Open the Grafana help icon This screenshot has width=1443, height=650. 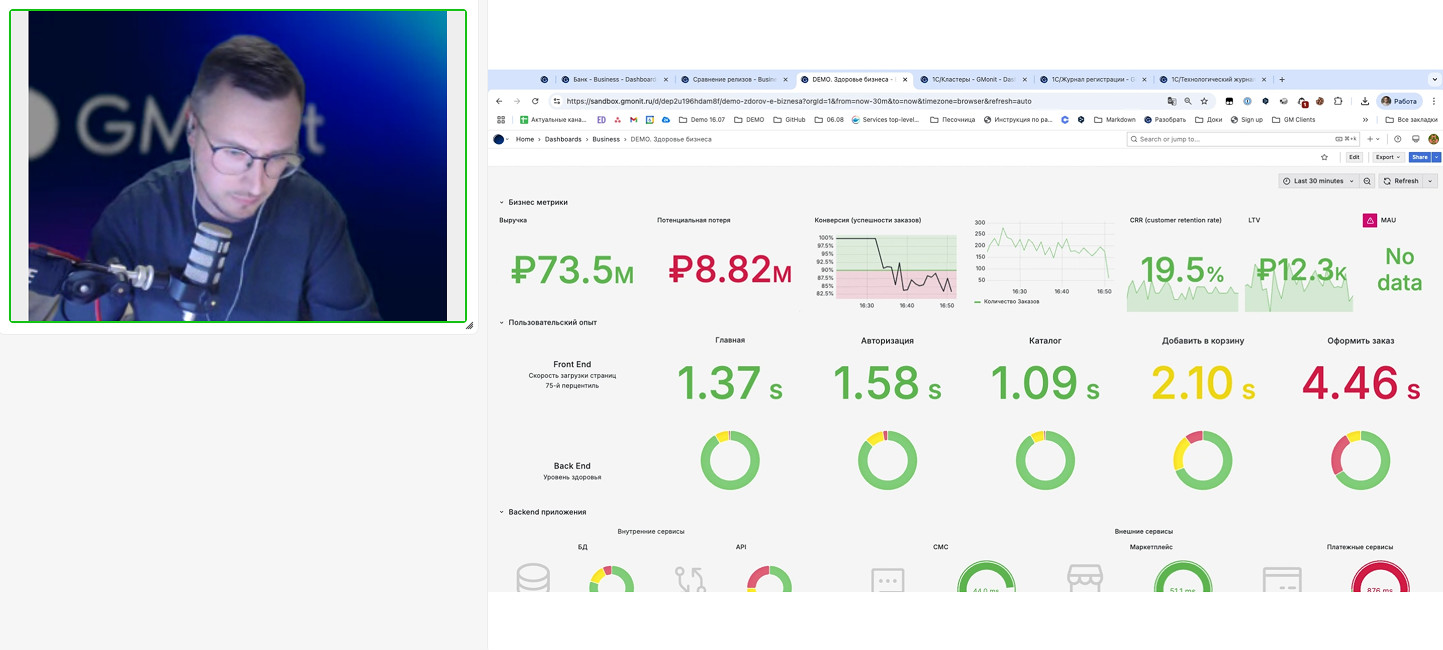pyautogui.click(x=1398, y=139)
